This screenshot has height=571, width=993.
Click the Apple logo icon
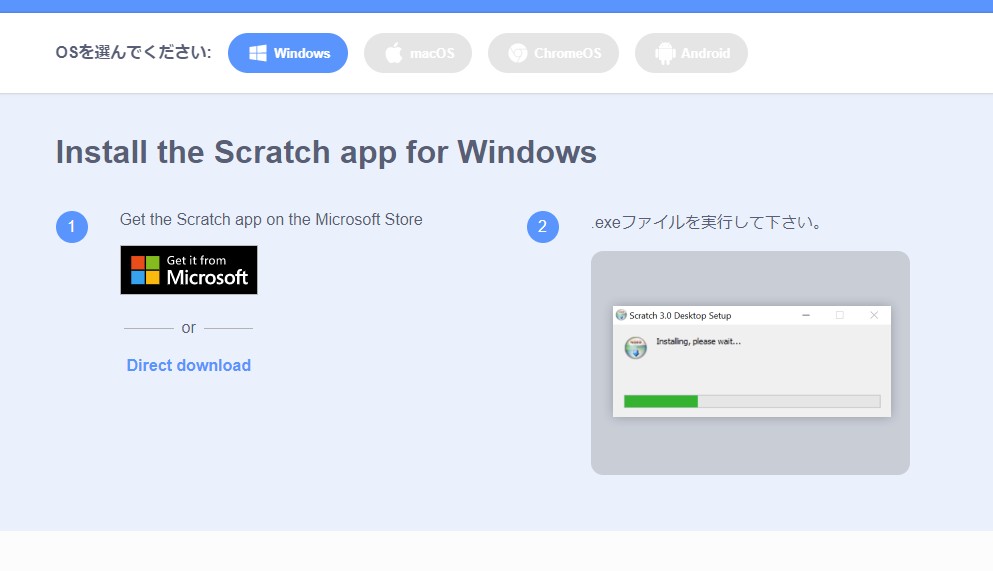click(394, 53)
